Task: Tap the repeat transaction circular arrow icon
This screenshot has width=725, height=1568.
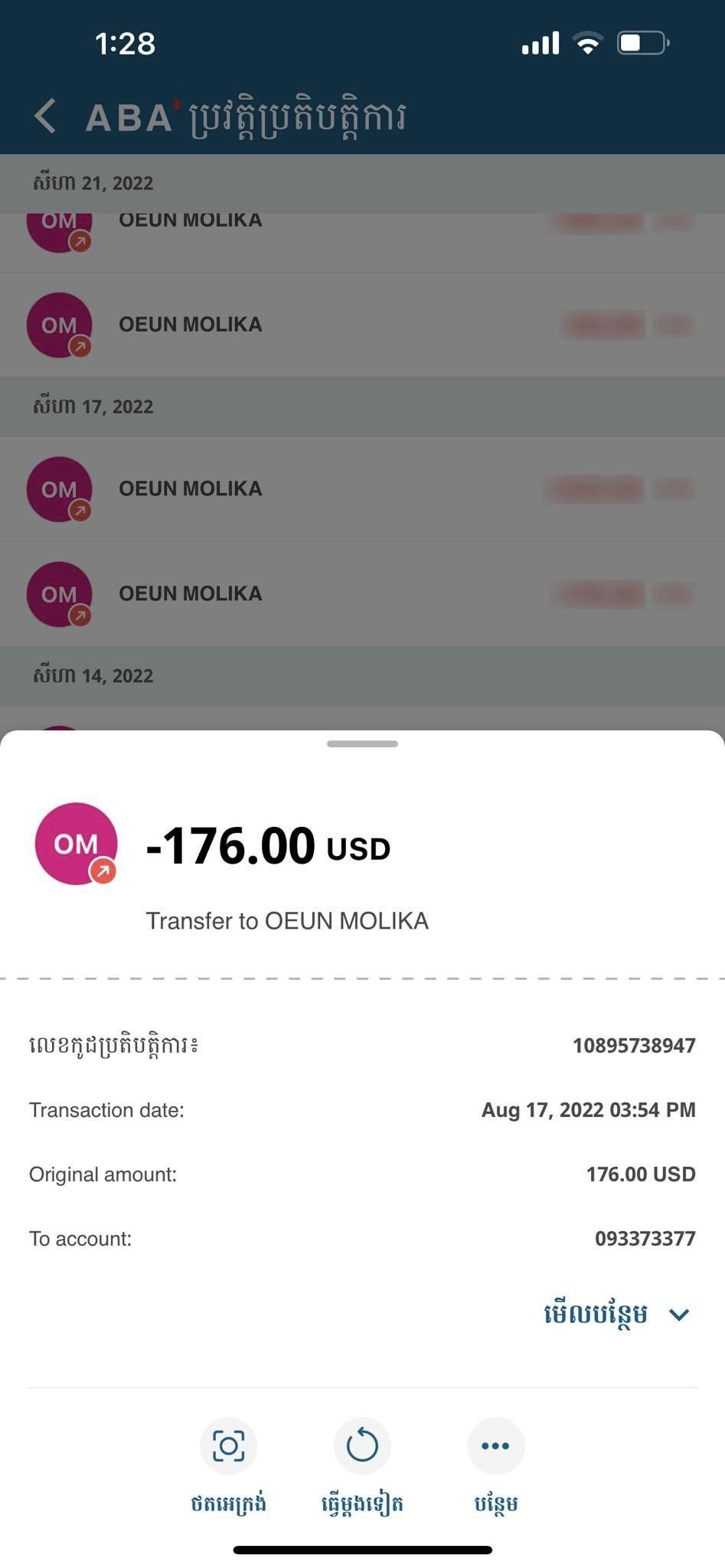Action: [362, 1445]
